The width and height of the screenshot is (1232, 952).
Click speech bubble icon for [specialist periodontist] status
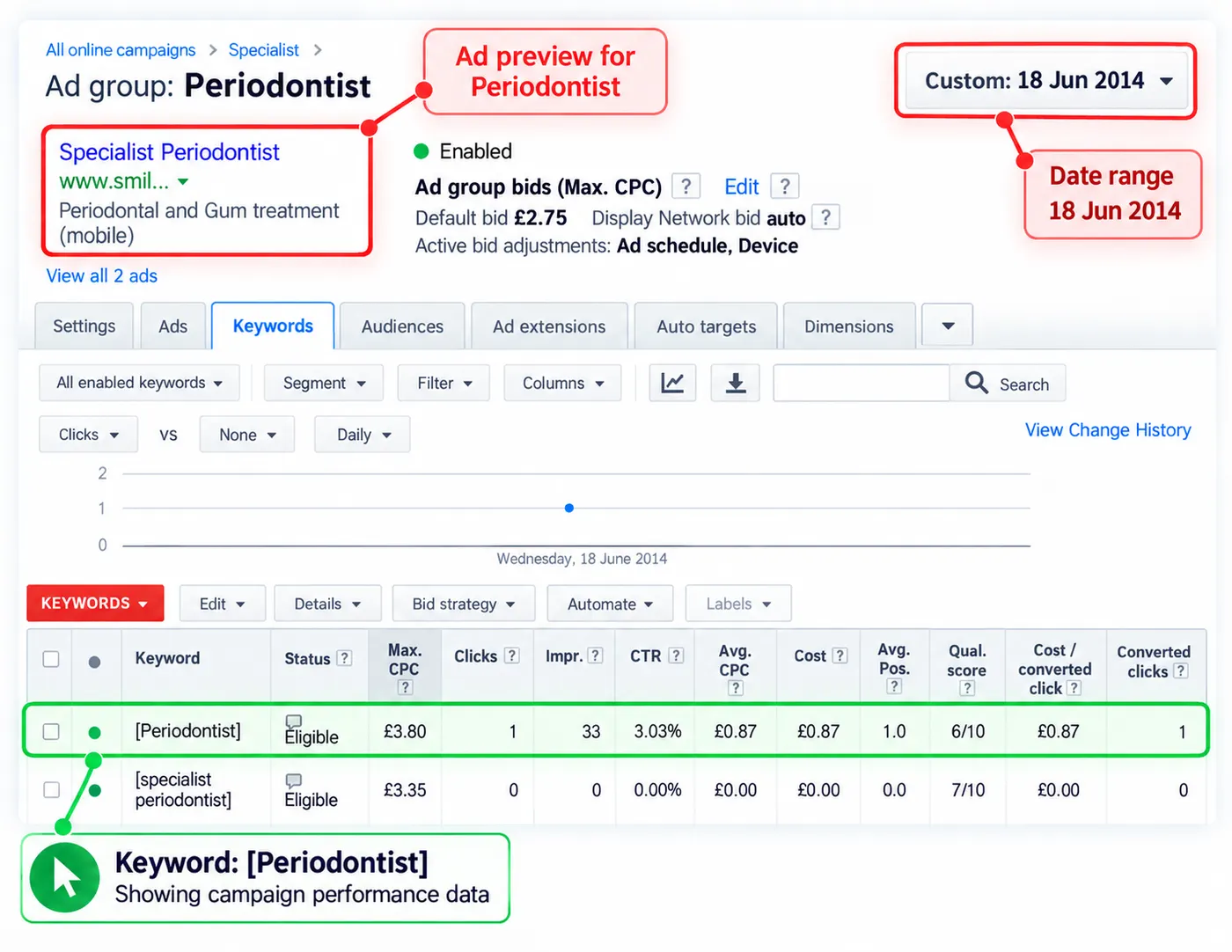tap(294, 780)
